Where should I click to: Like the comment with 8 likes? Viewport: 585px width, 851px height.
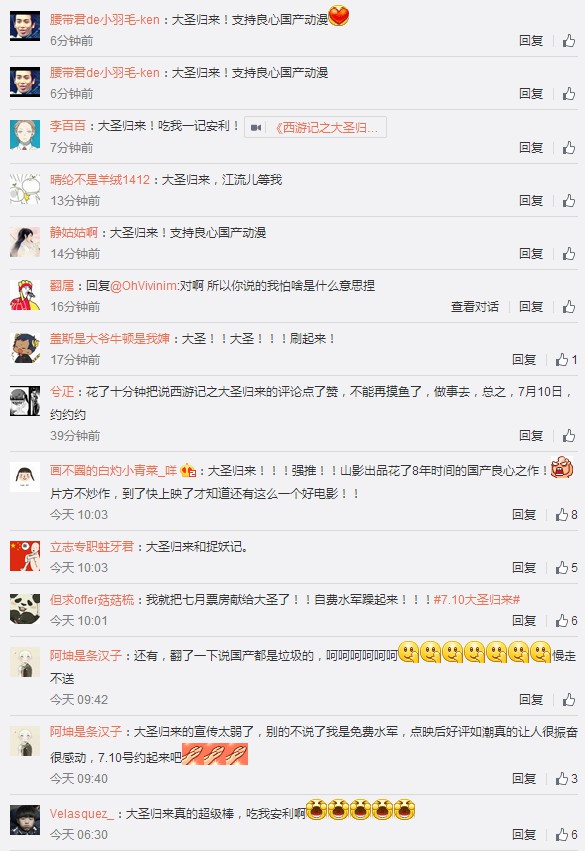click(566, 515)
